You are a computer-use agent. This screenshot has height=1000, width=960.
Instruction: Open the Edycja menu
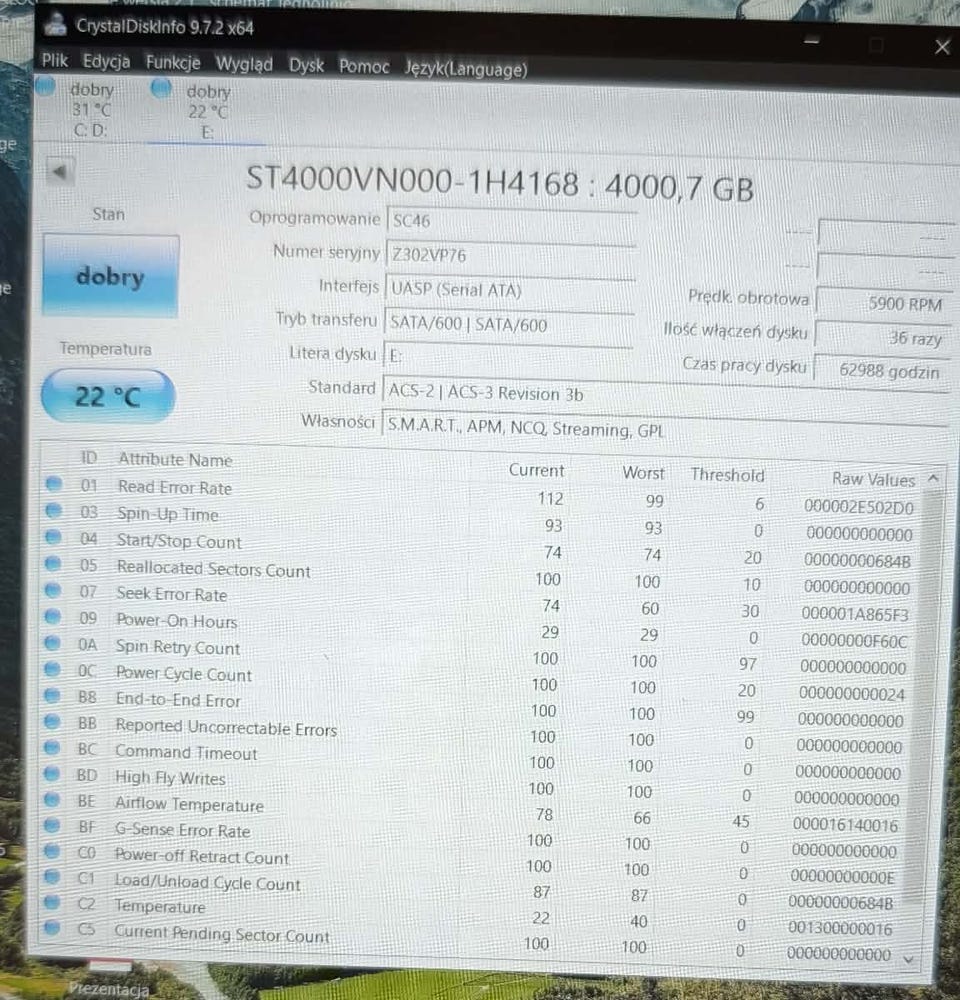click(x=107, y=62)
